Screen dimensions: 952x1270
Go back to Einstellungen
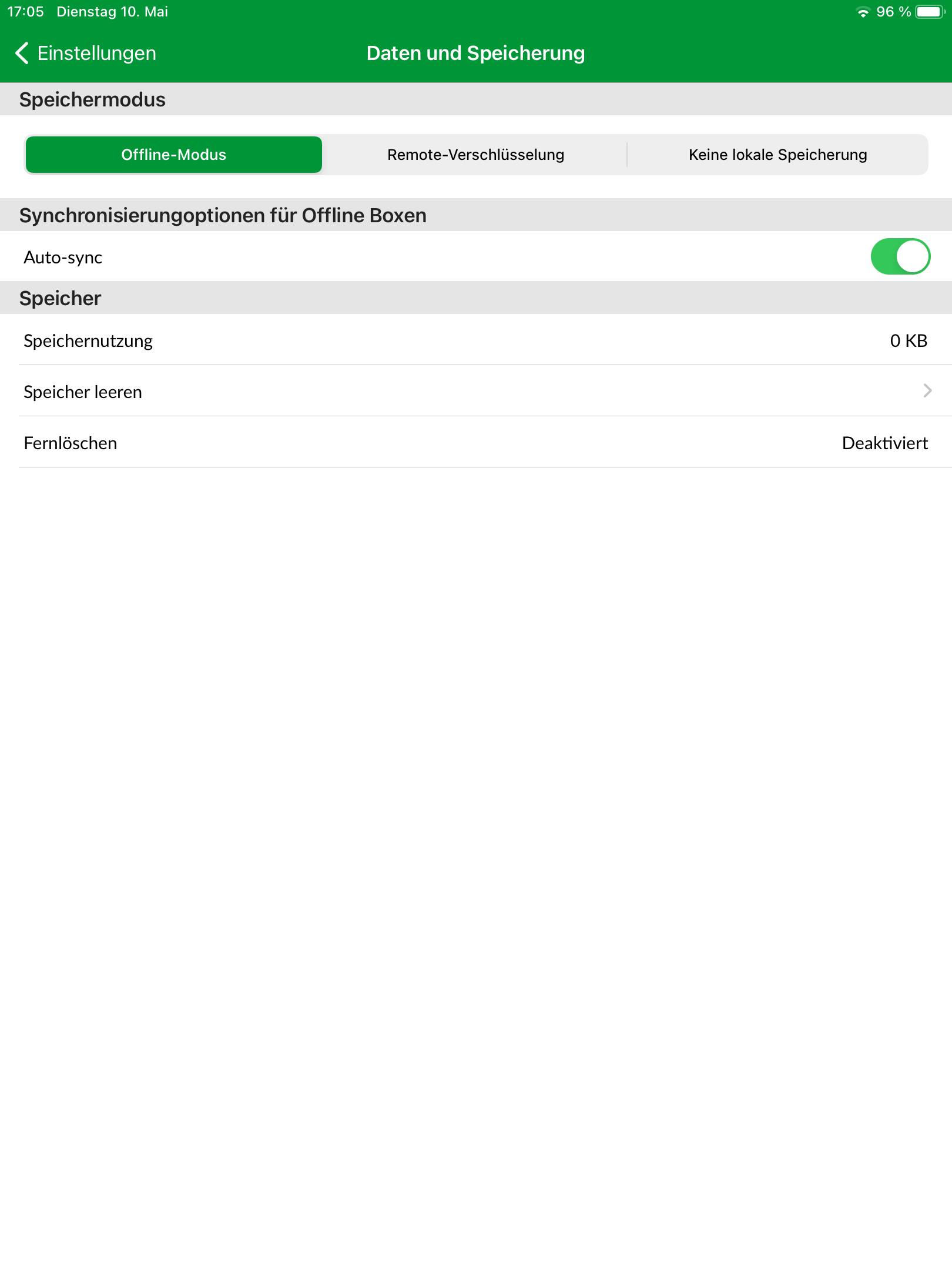pyautogui.click(x=86, y=53)
